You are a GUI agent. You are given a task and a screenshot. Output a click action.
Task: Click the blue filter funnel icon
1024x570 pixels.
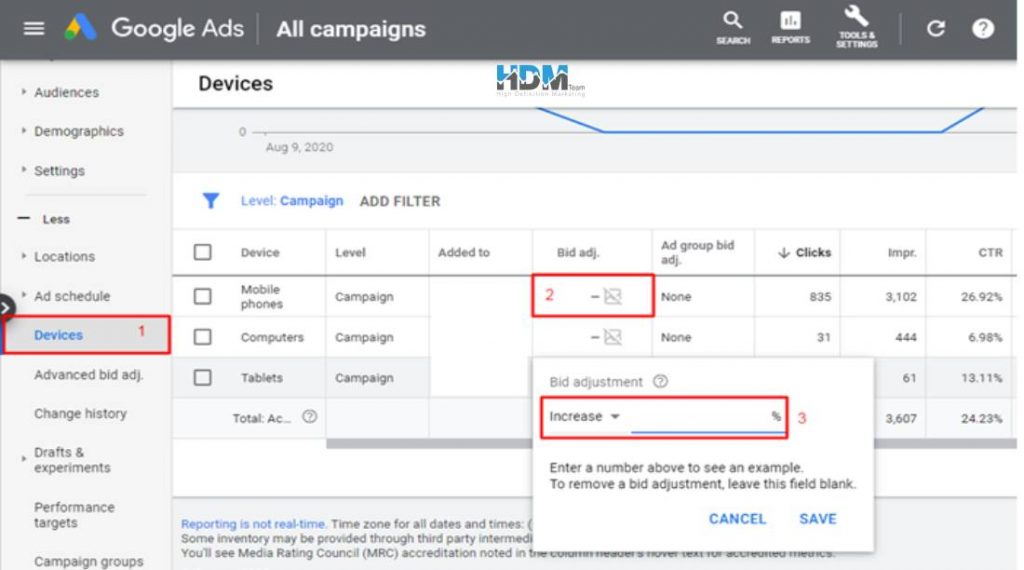(210, 200)
